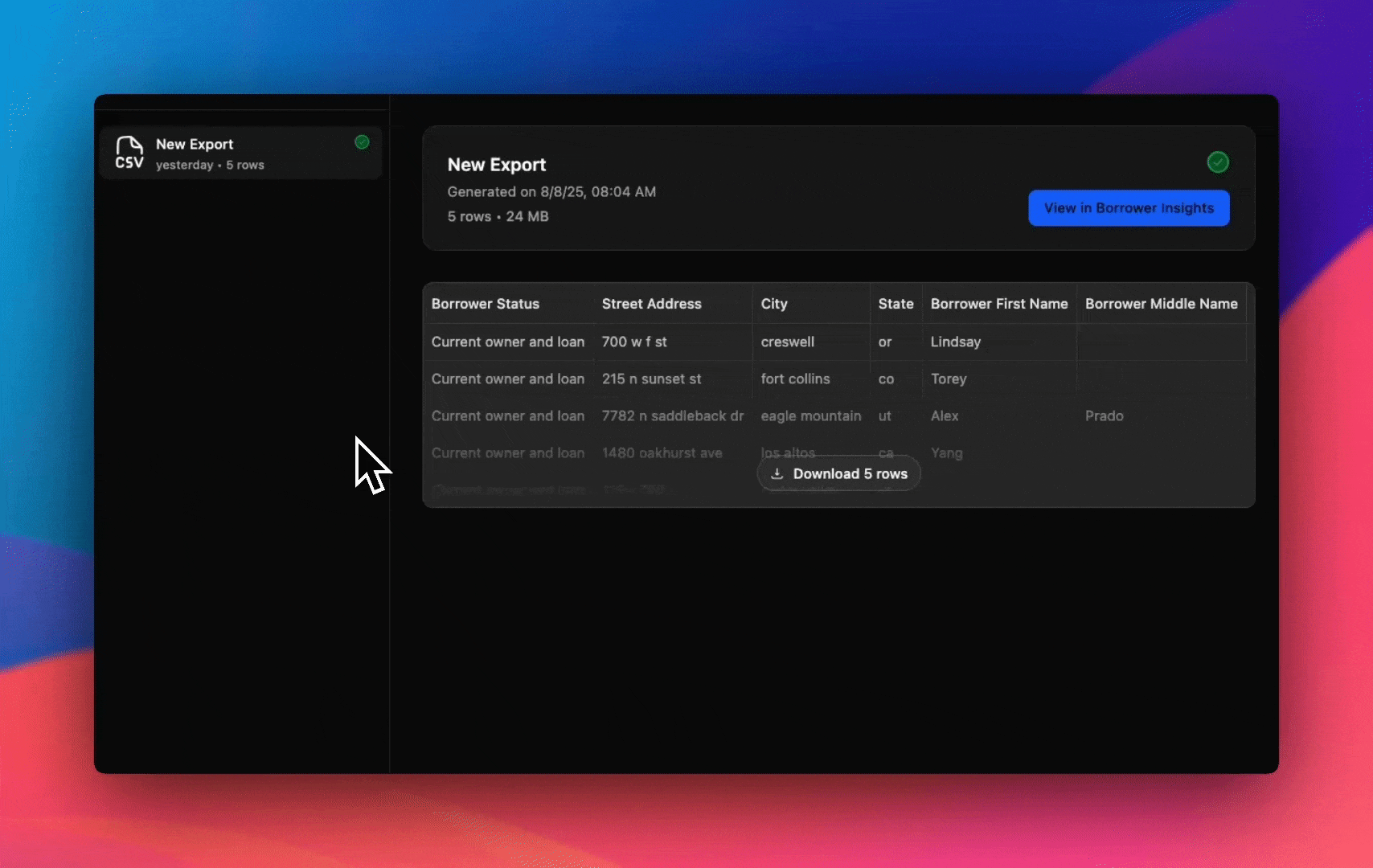Click Borrower Middle Name column header
Screen dimensions: 1373x868
(x=1162, y=304)
